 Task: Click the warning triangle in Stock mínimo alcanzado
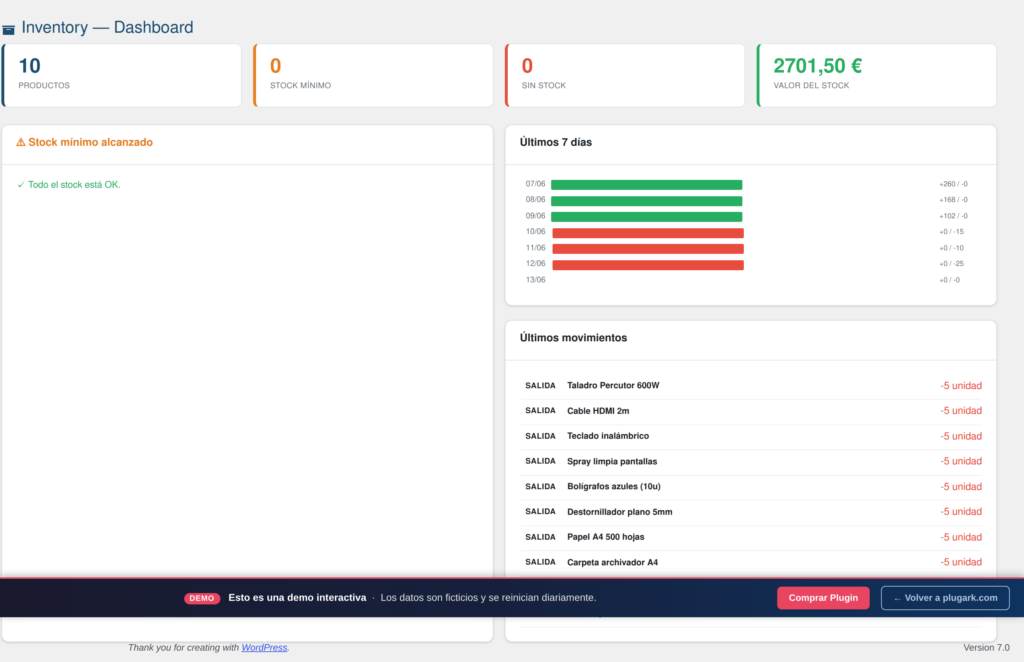click(21, 142)
